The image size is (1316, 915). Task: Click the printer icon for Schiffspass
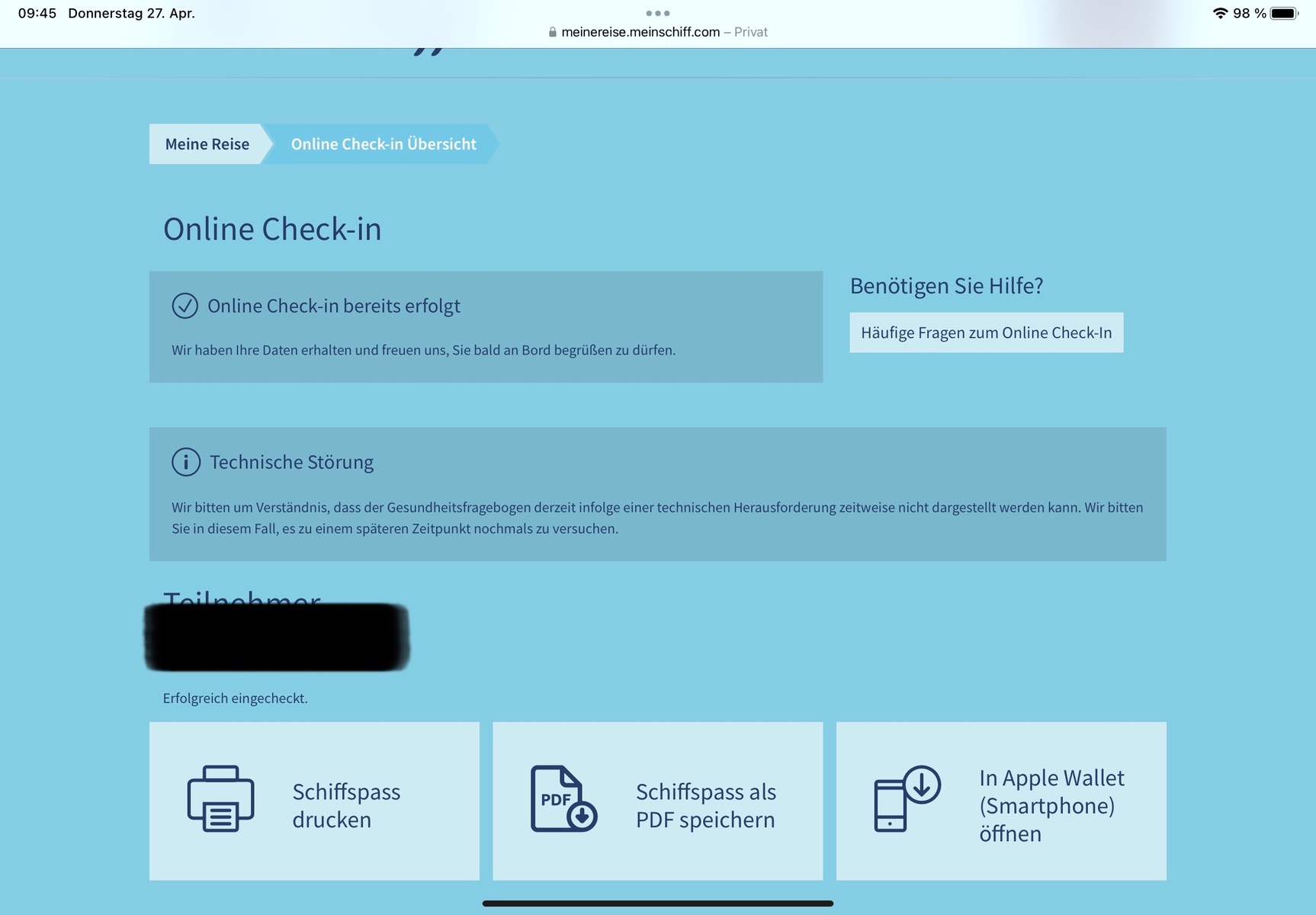pyautogui.click(x=220, y=798)
